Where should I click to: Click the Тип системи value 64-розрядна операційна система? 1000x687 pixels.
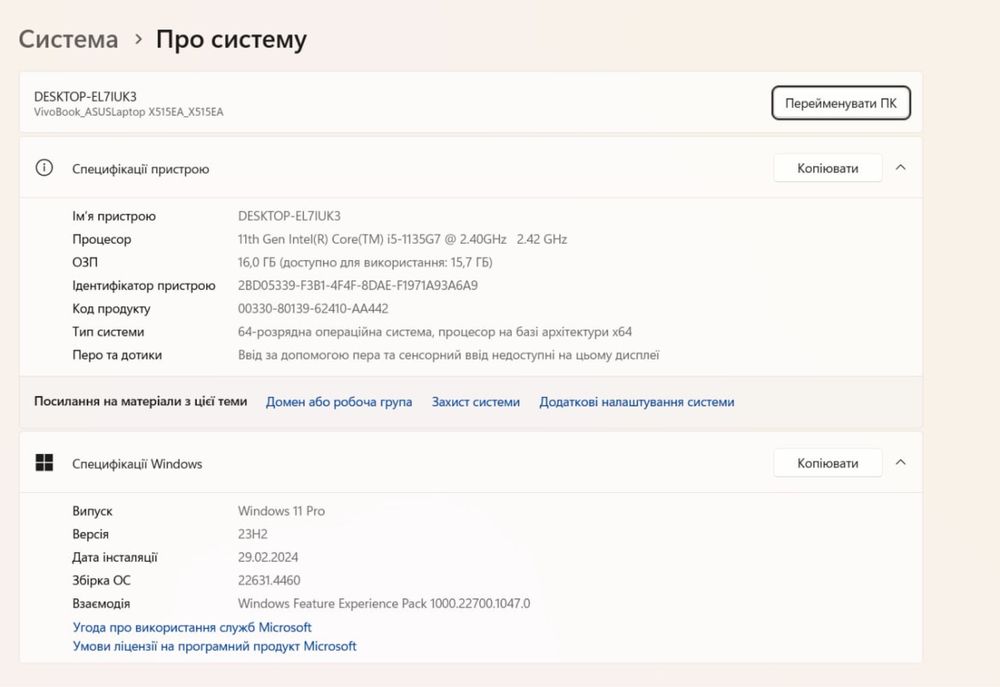point(435,332)
